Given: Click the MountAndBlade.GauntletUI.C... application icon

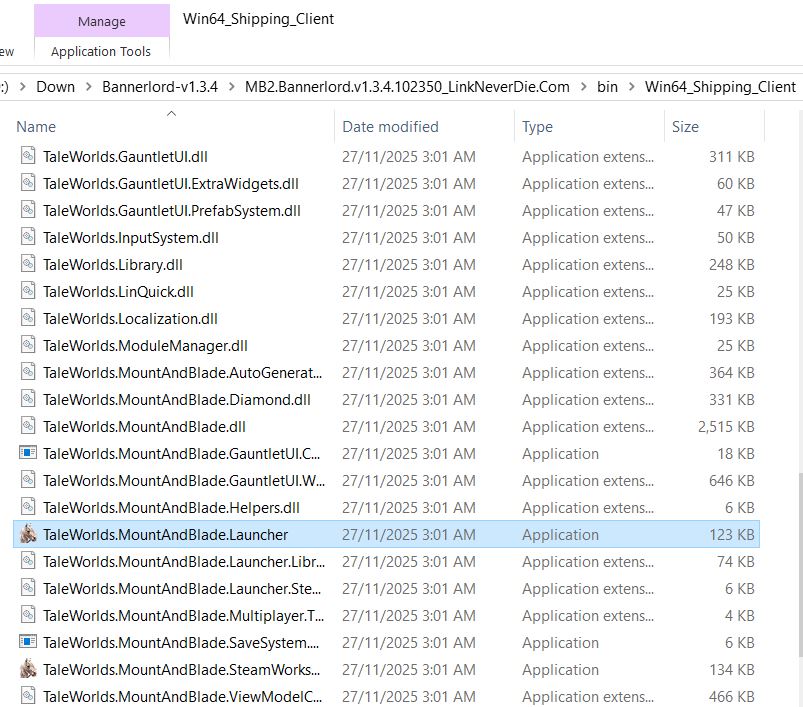Looking at the screenshot, I should [28, 453].
